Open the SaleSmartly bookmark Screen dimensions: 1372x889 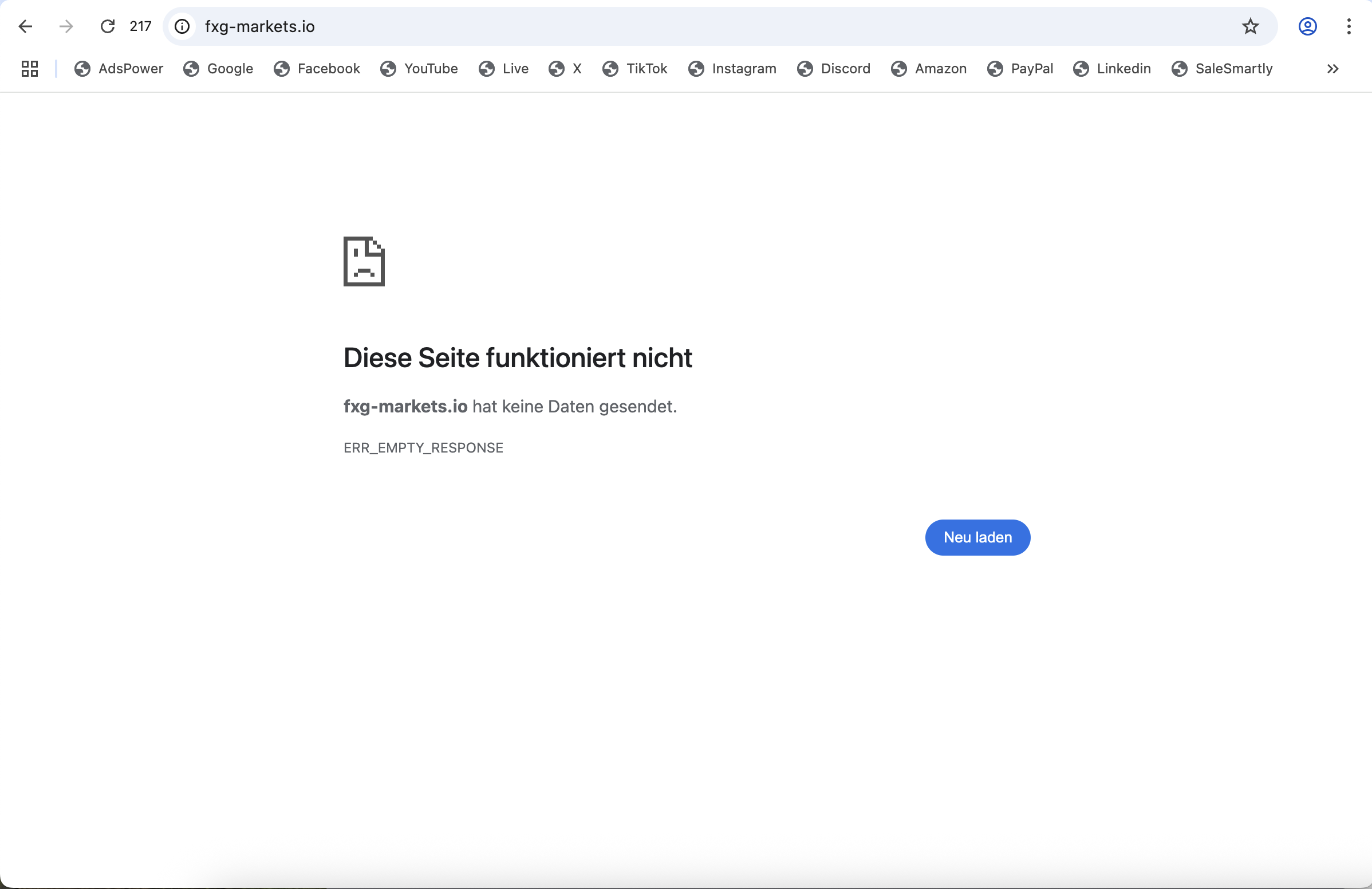[1222, 69]
